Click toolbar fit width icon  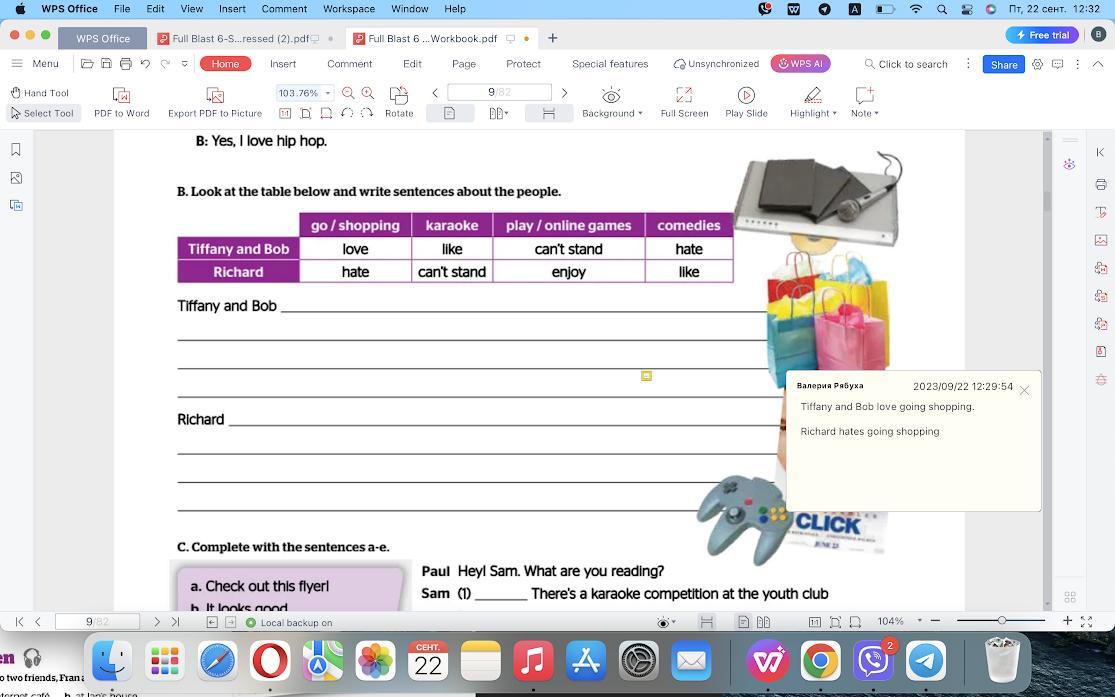click(x=326, y=113)
